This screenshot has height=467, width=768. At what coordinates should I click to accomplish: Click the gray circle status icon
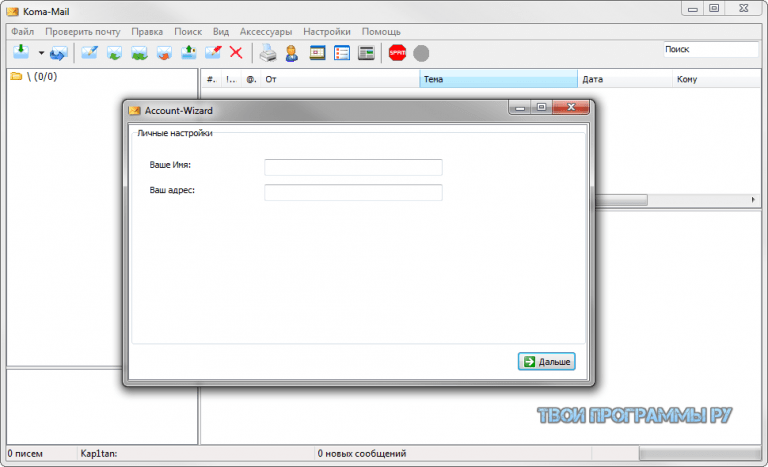point(421,53)
